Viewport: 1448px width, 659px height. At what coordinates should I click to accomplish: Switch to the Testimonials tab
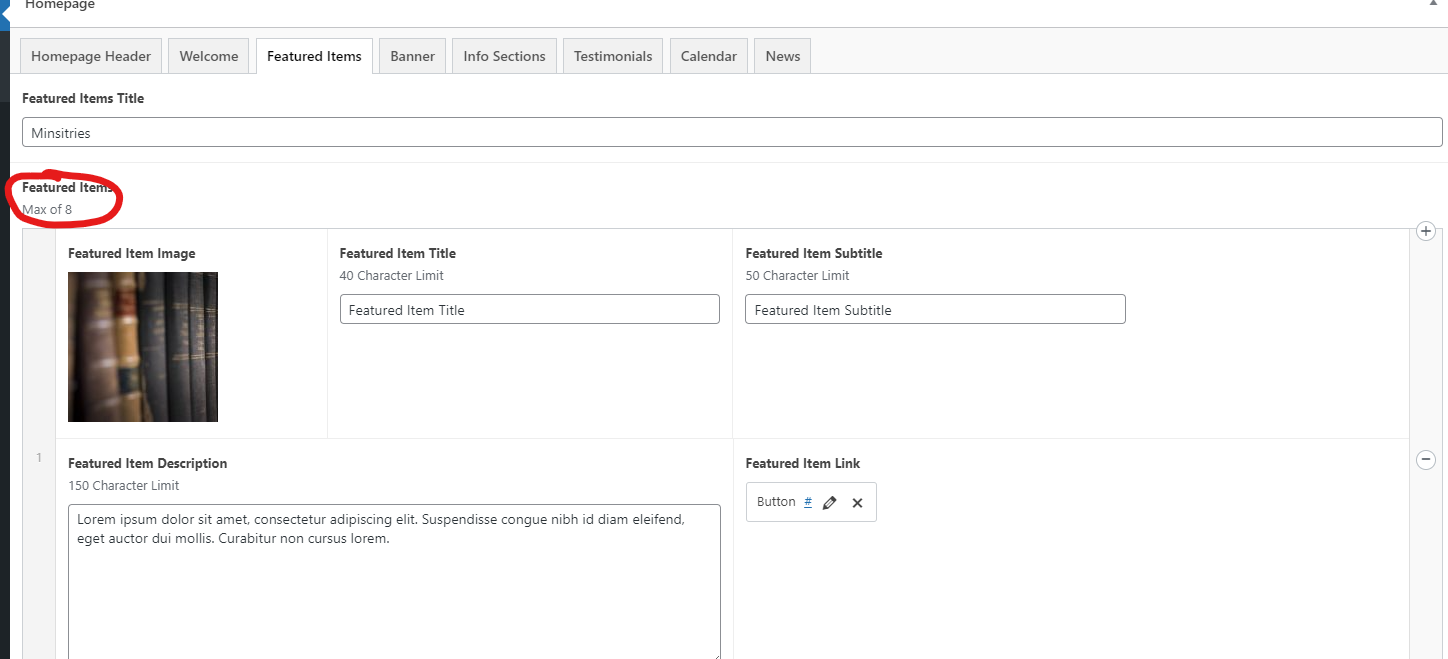[x=613, y=56]
